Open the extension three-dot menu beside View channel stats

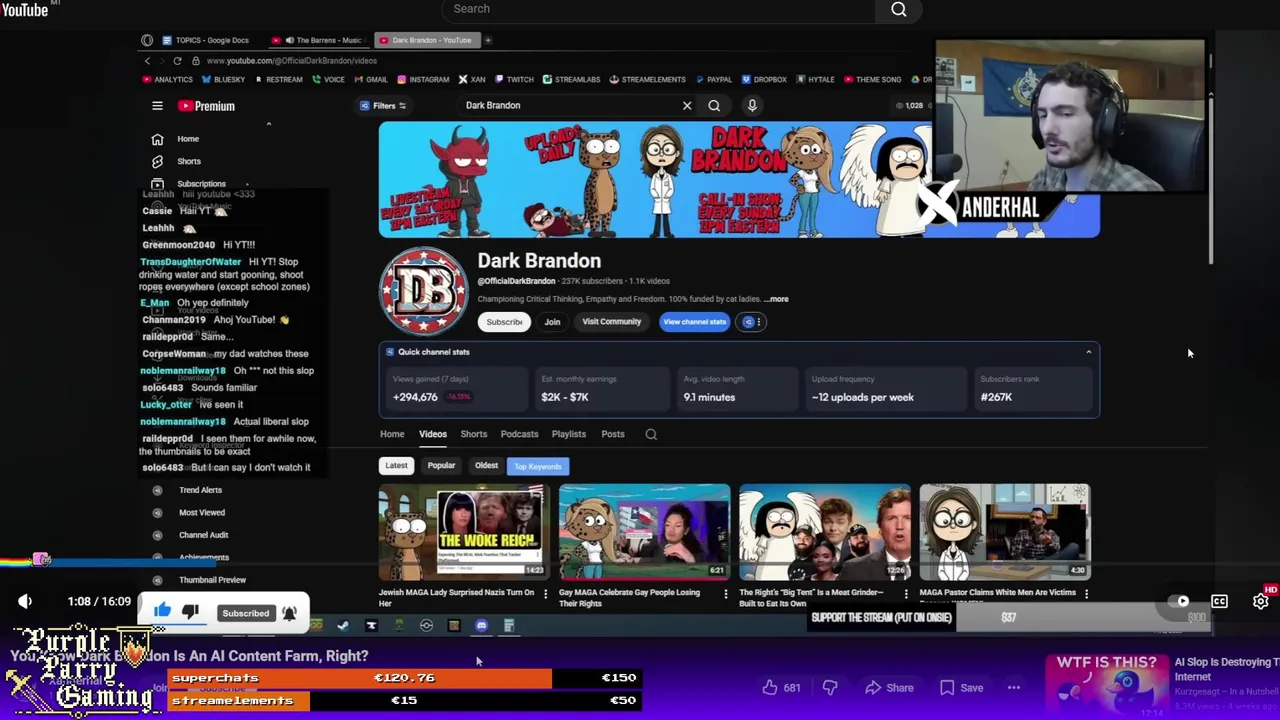(758, 322)
